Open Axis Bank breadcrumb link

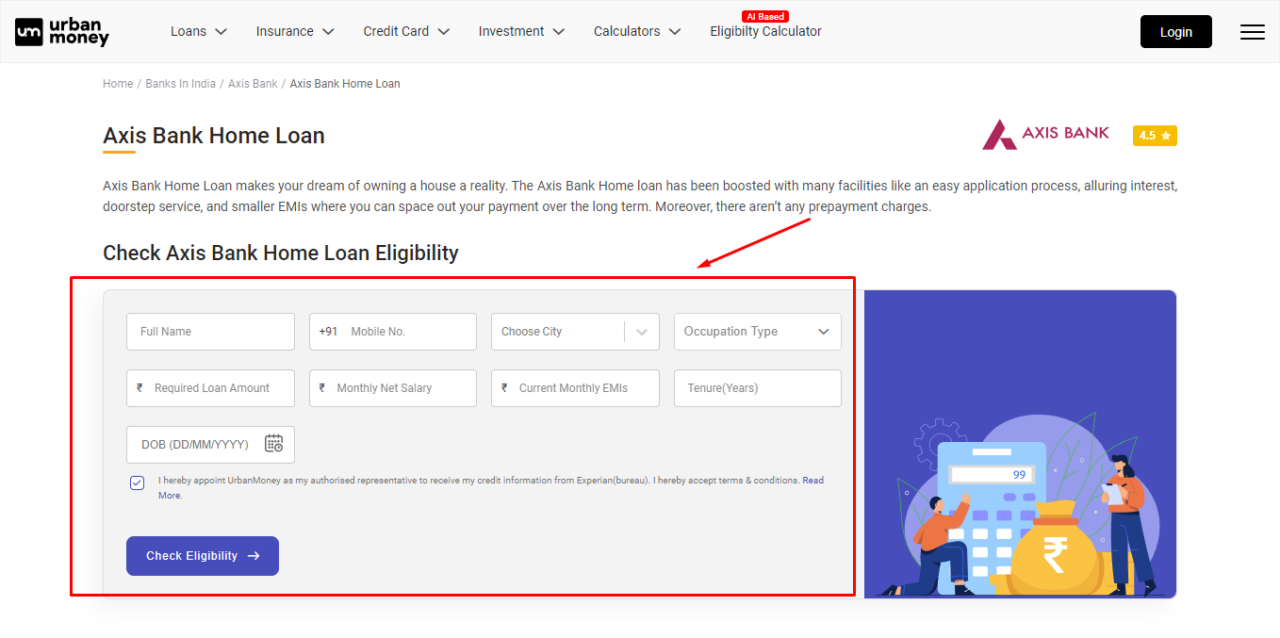253,84
